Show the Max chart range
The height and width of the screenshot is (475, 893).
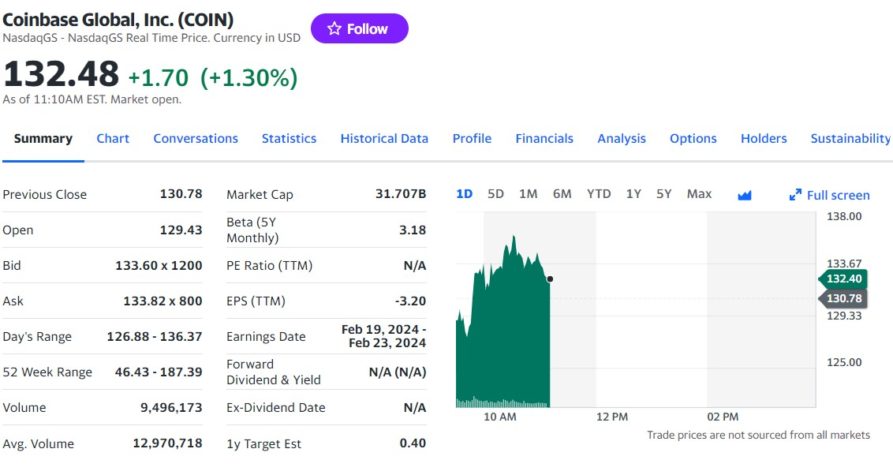click(x=699, y=194)
